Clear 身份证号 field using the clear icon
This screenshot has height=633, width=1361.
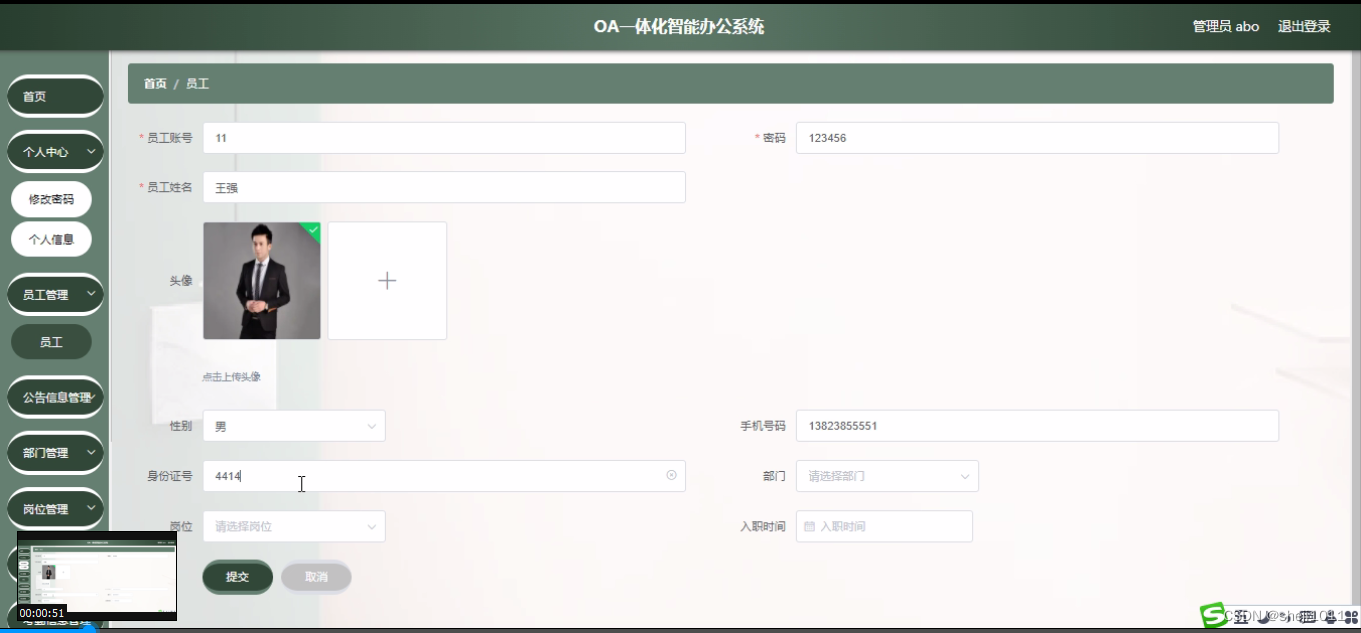[x=672, y=475]
